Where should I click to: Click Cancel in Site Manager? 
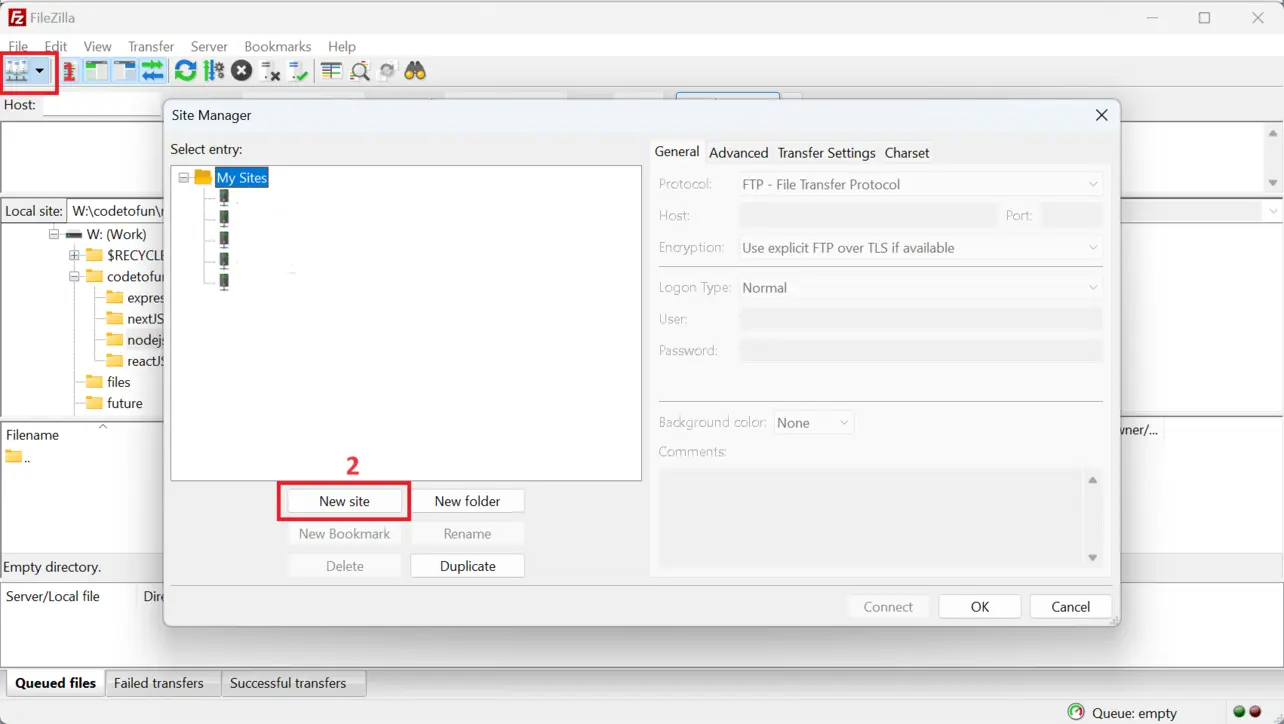pos(1070,607)
